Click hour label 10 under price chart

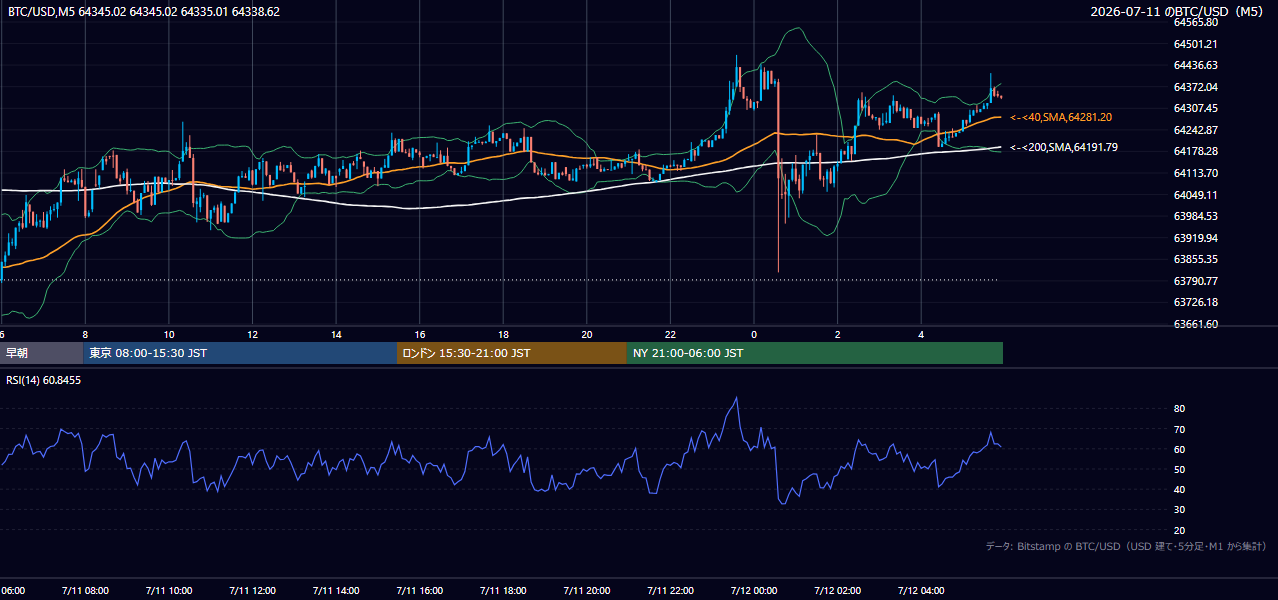pos(169,335)
